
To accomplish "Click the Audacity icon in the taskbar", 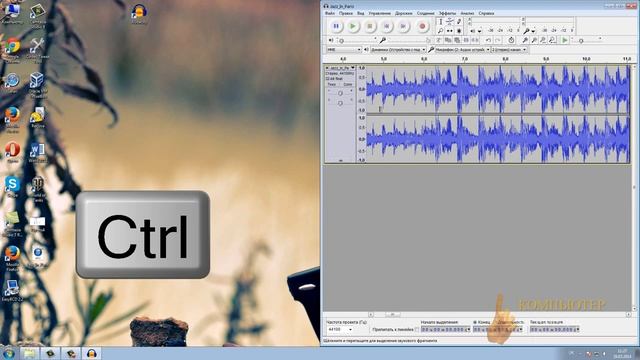I will tap(91, 353).
